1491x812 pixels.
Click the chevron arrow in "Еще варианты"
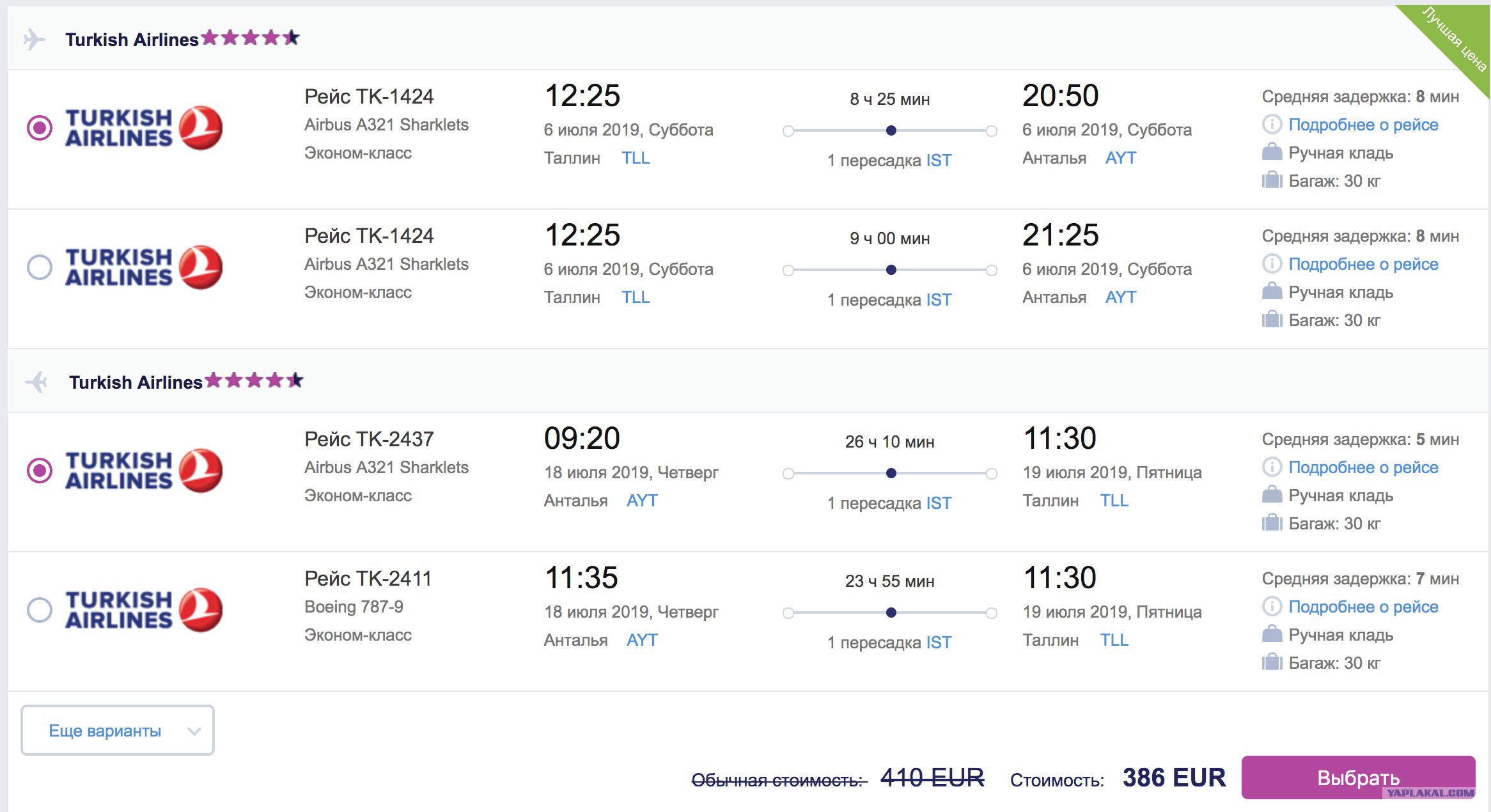tap(194, 731)
